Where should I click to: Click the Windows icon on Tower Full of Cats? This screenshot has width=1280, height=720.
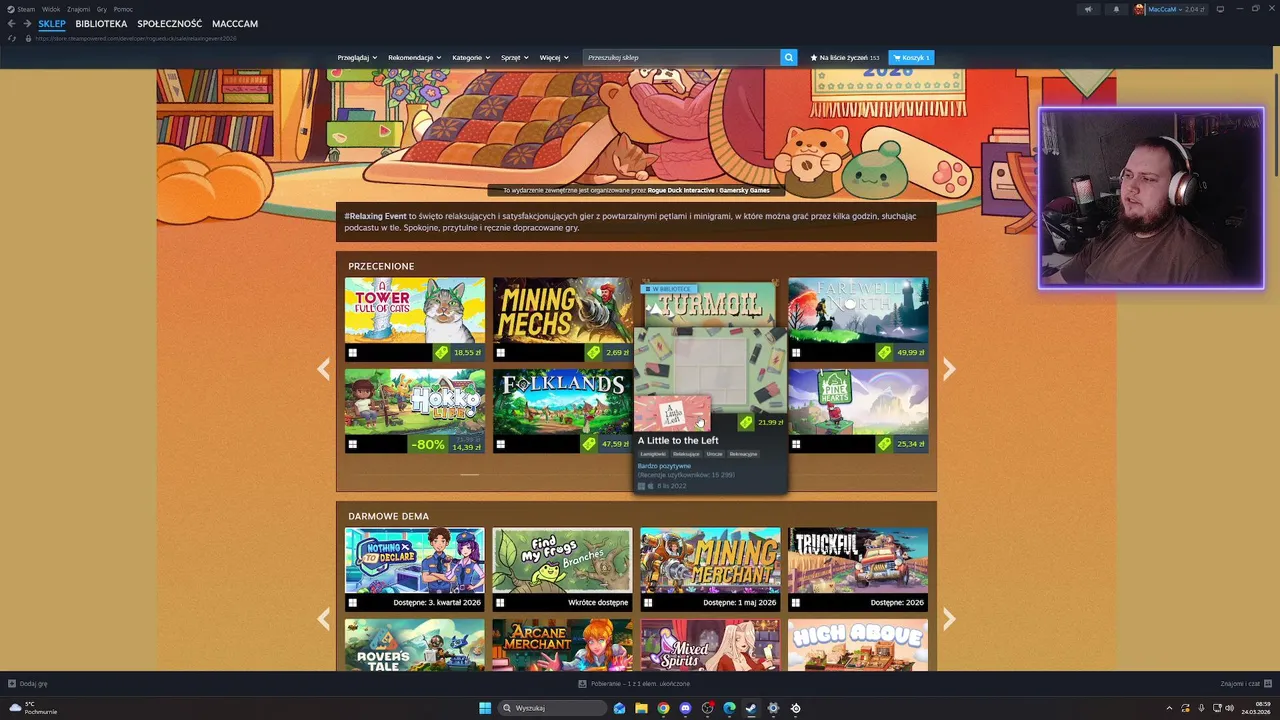pyautogui.click(x=353, y=352)
